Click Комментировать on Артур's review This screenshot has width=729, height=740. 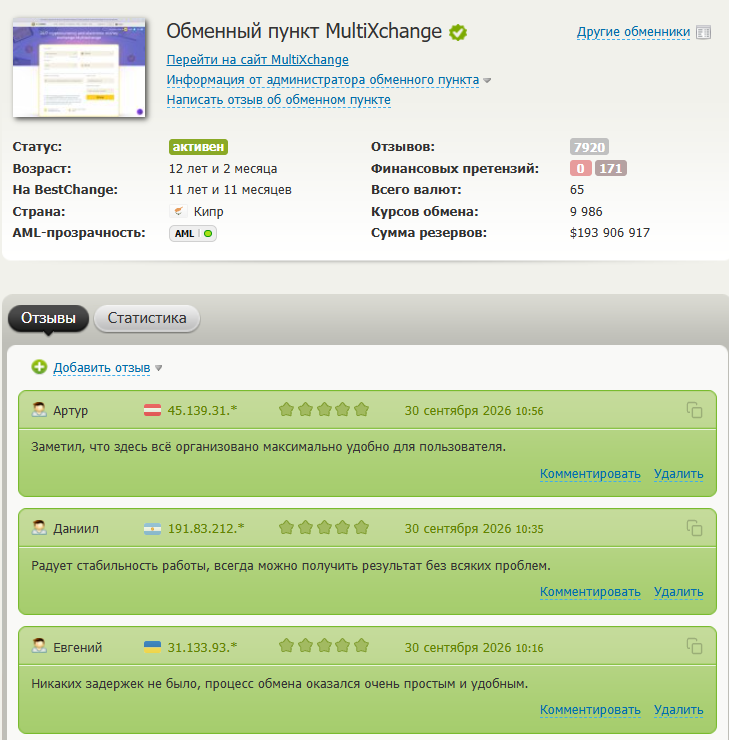[590, 473]
